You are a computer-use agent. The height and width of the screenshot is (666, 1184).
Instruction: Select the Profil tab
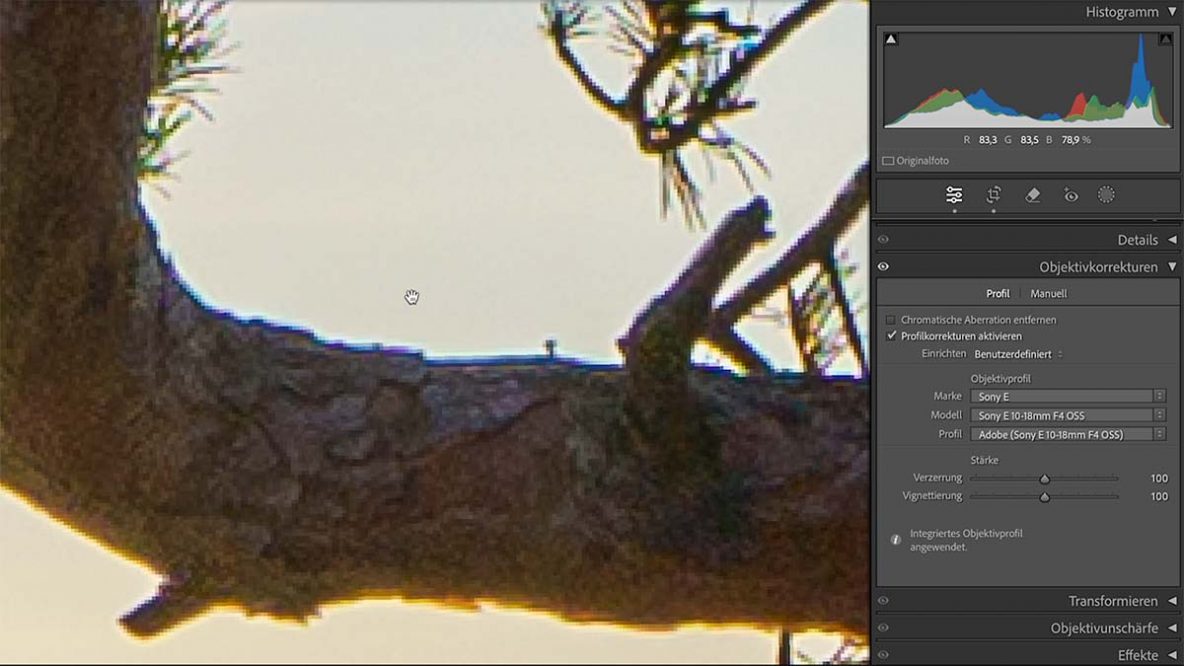tap(997, 294)
